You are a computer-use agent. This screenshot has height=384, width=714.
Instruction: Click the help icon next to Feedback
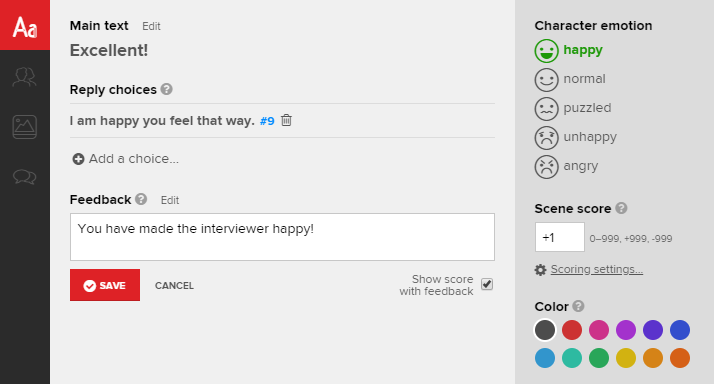point(141,199)
